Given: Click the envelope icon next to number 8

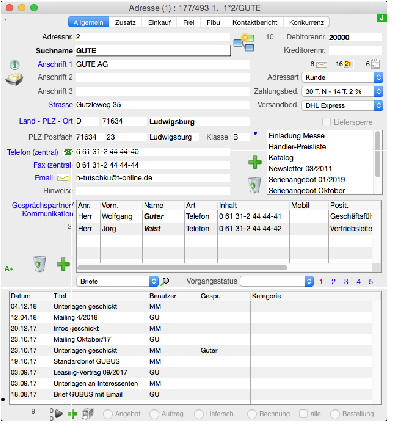Looking at the screenshot, I should (322, 64).
